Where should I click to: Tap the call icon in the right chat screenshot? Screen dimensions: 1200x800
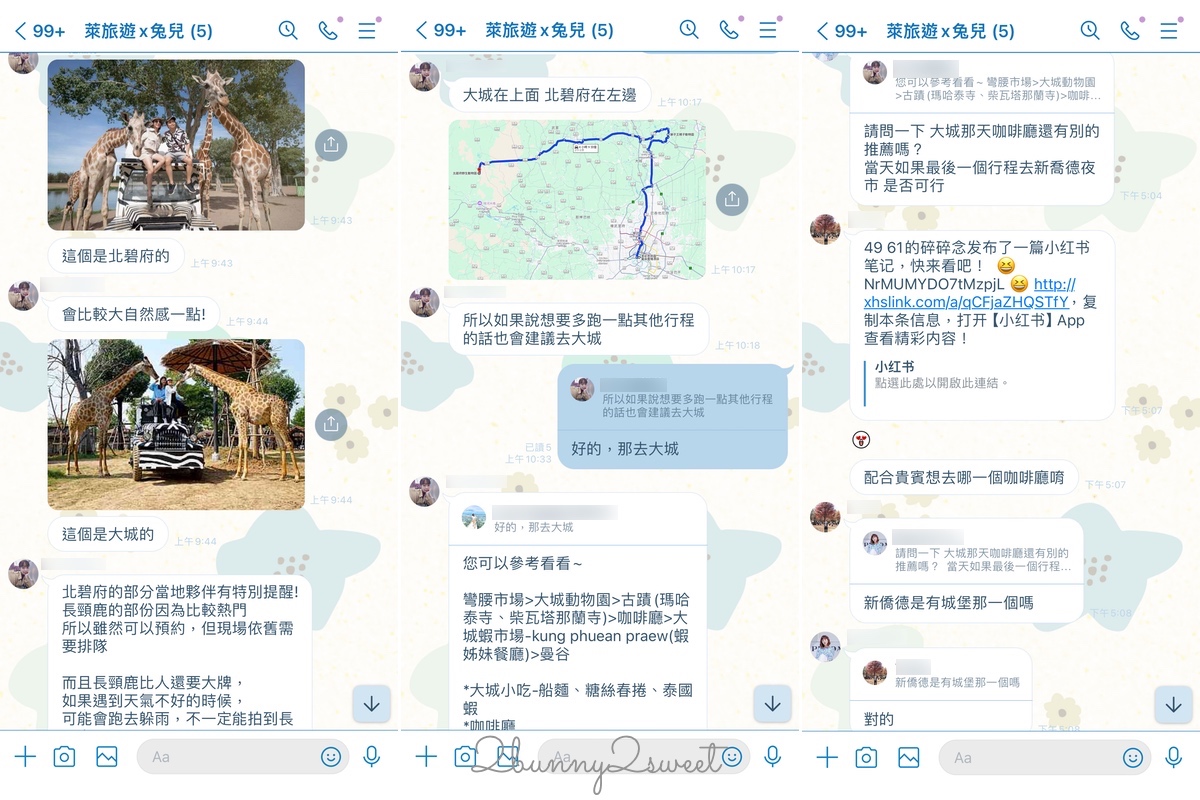[x=1130, y=30]
